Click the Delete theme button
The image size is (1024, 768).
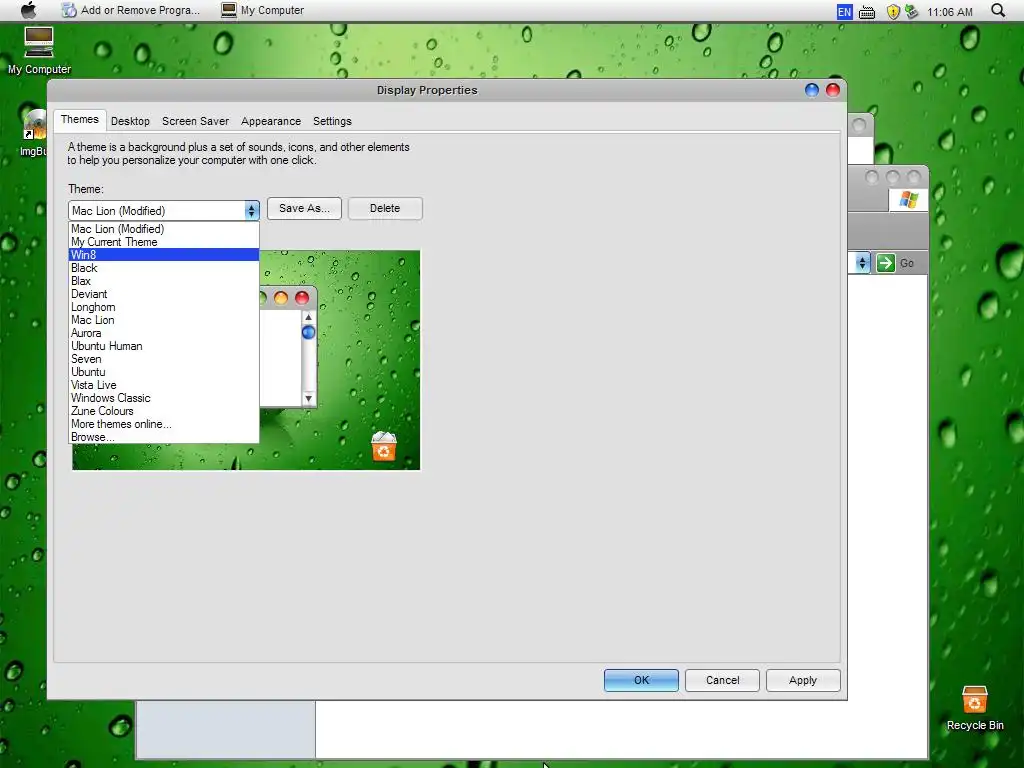click(385, 208)
